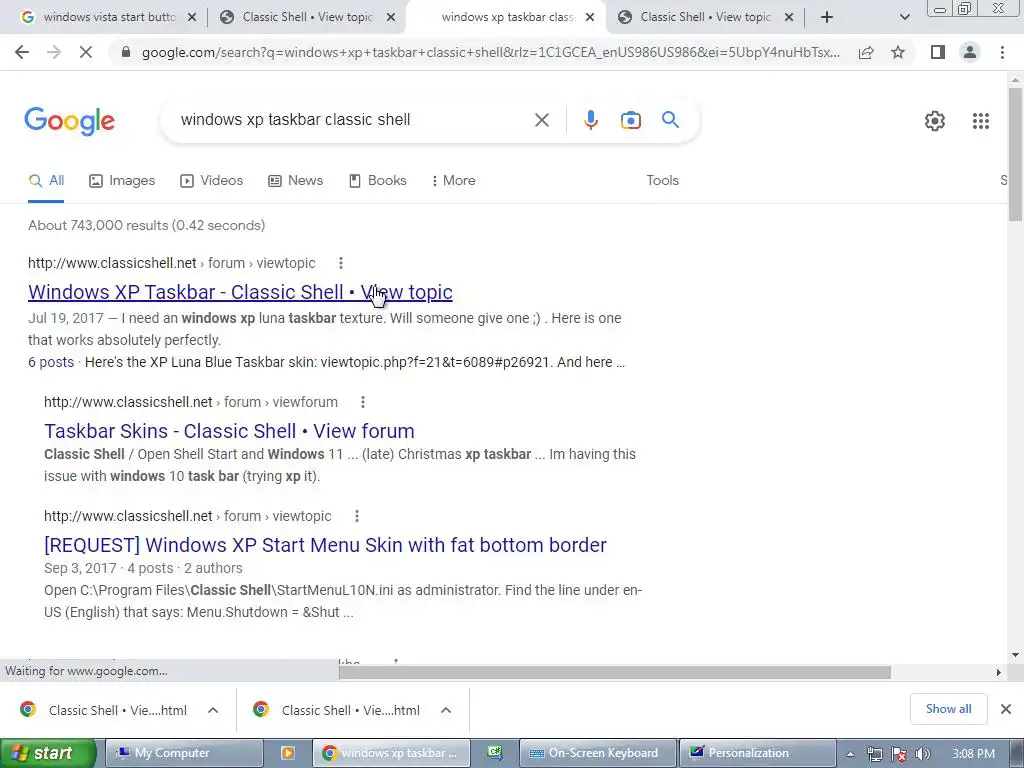
Task: Search by image with camera icon
Action: tap(630, 120)
